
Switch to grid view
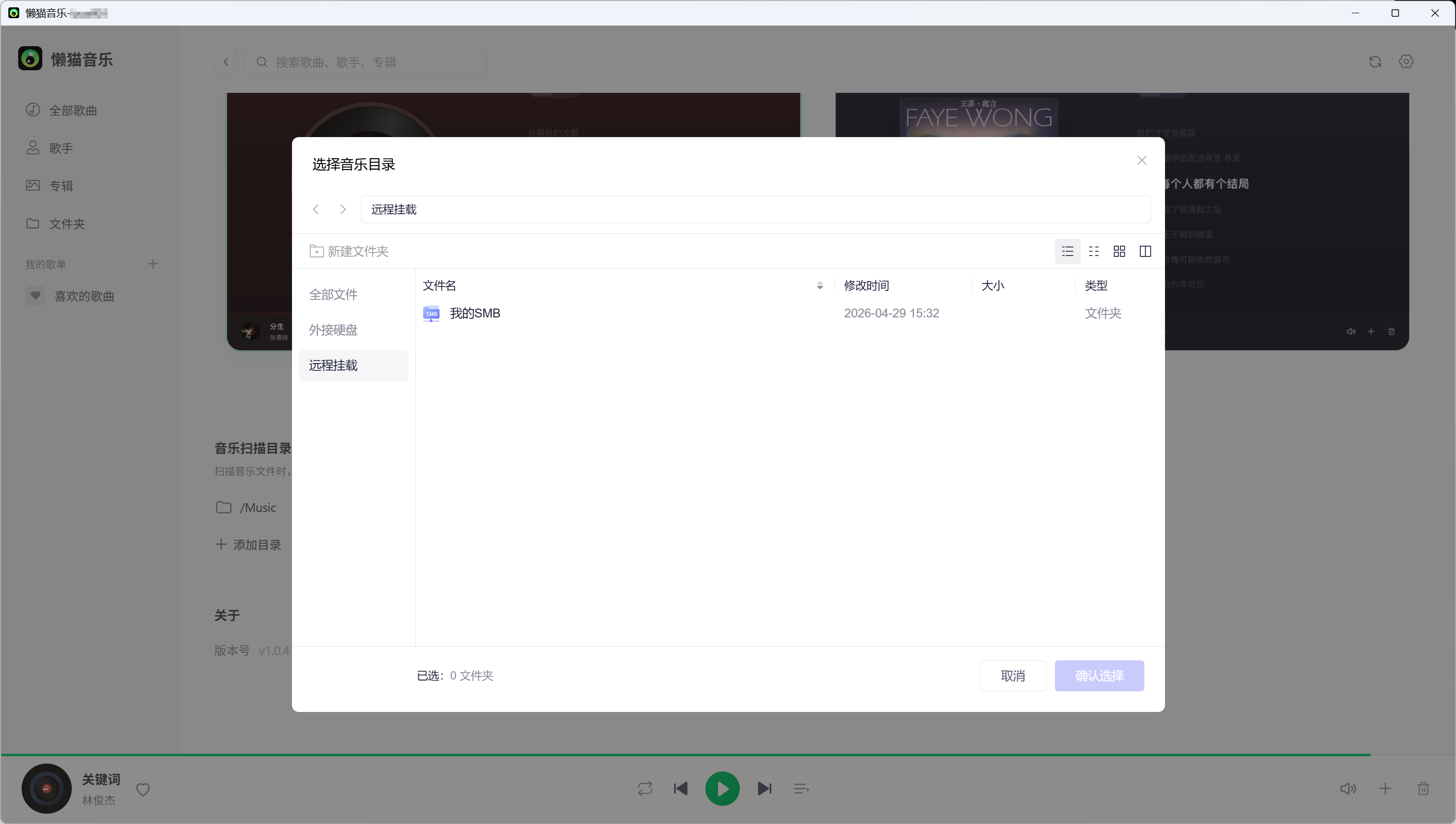(1119, 251)
